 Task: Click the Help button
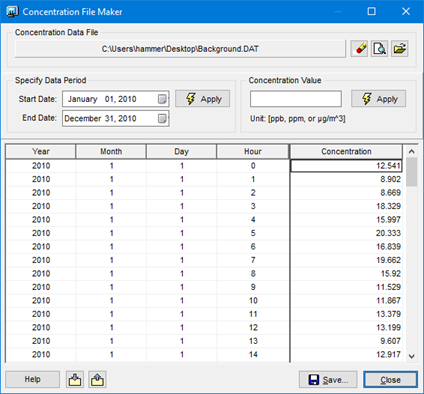click(33, 379)
